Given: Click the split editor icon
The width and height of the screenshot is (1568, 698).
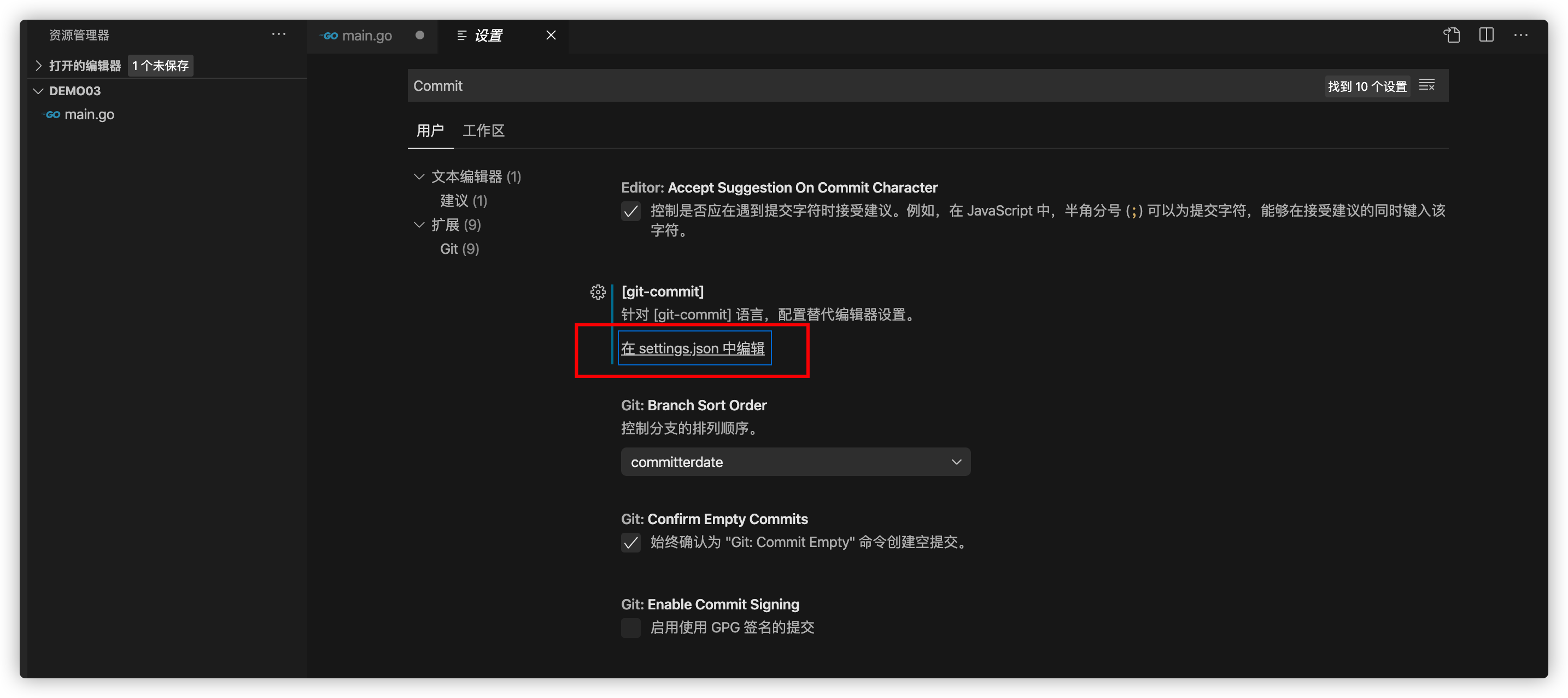Looking at the screenshot, I should (x=1486, y=36).
